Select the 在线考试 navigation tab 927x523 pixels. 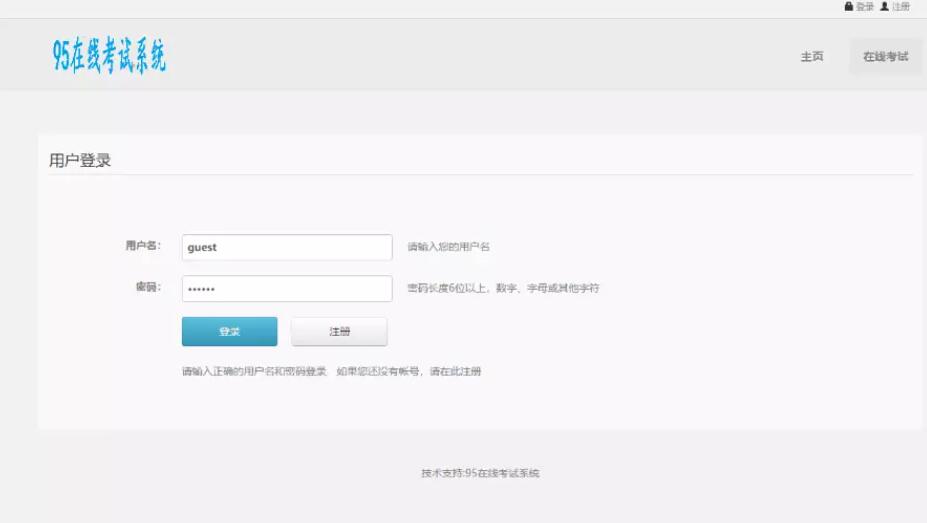pyautogui.click(x=885, y=57)
